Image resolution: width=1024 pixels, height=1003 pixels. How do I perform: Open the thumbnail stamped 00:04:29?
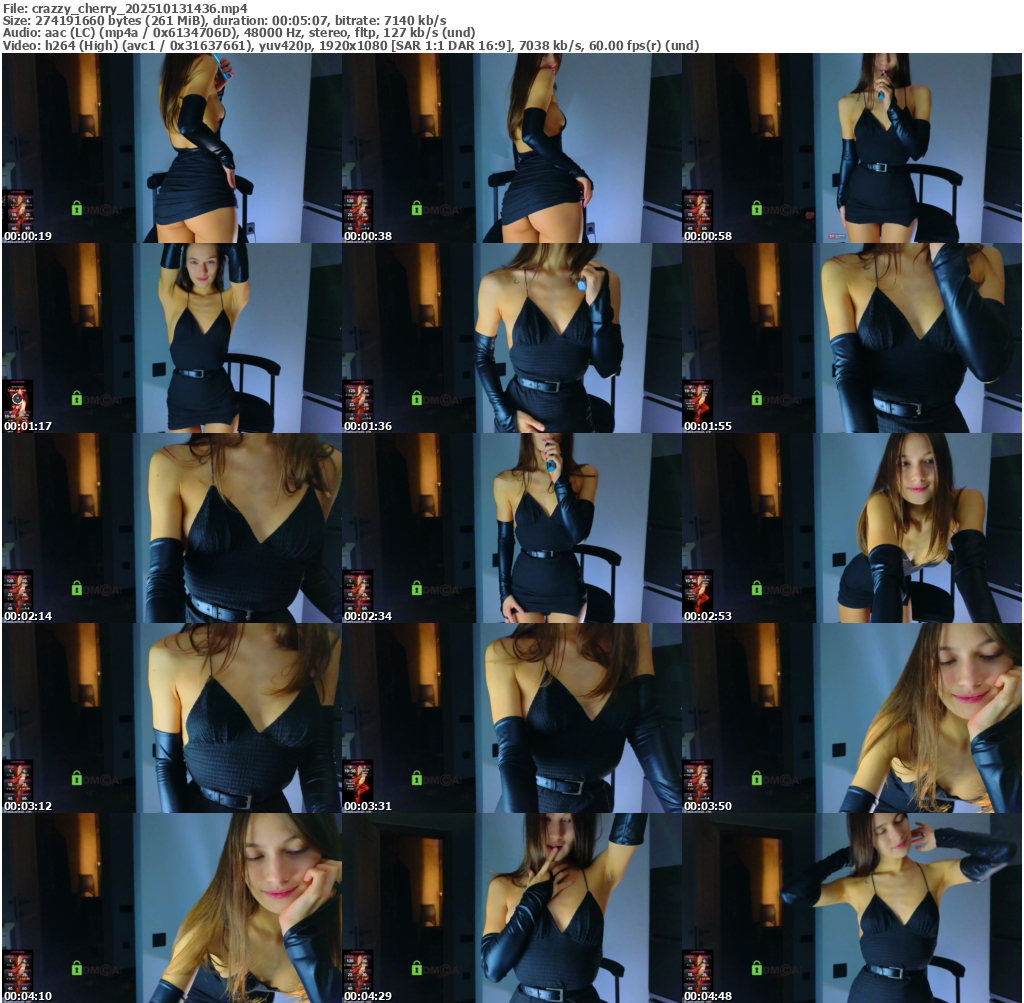click(511, 907)
